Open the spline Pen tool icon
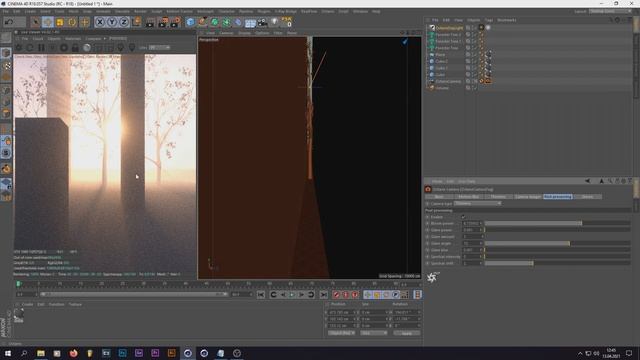Screen dimensions: 640x360 tap(202, 22)
